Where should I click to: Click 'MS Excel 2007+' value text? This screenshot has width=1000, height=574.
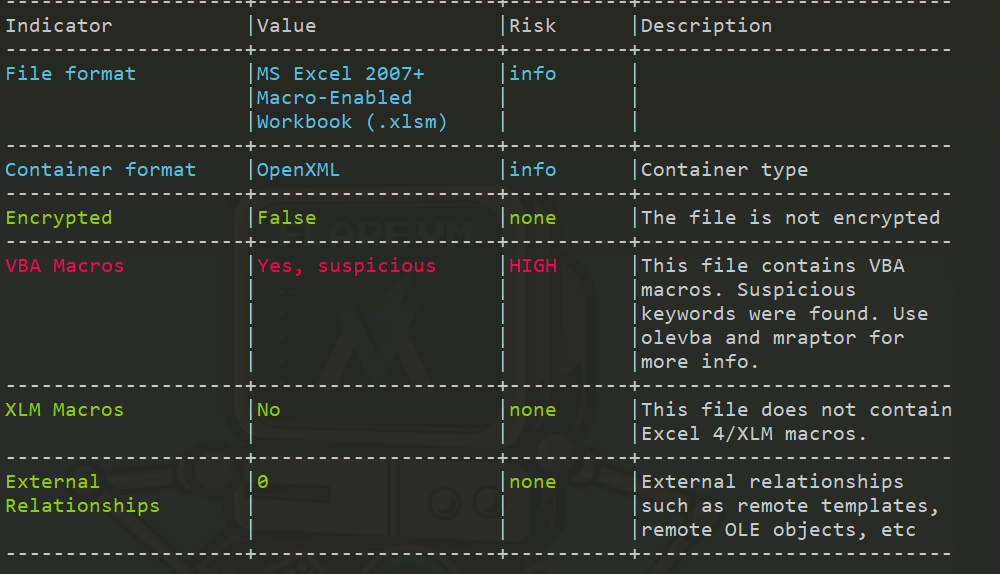click(x=340, y=74)
